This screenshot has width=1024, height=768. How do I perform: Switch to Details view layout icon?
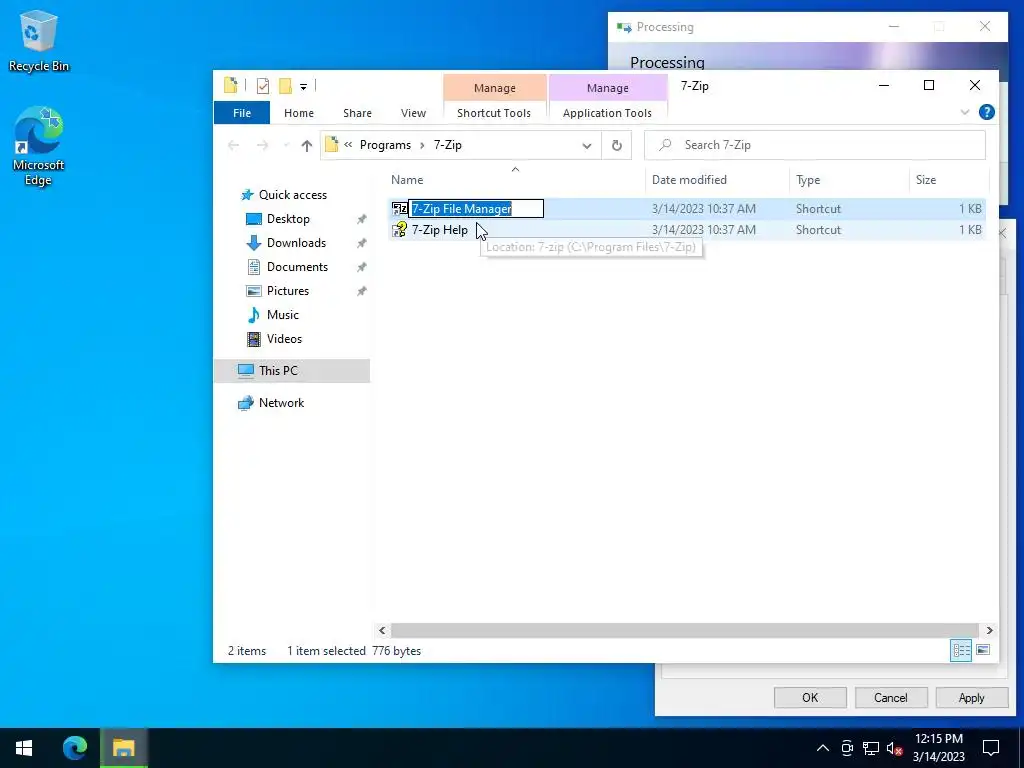tap(961, 650)
